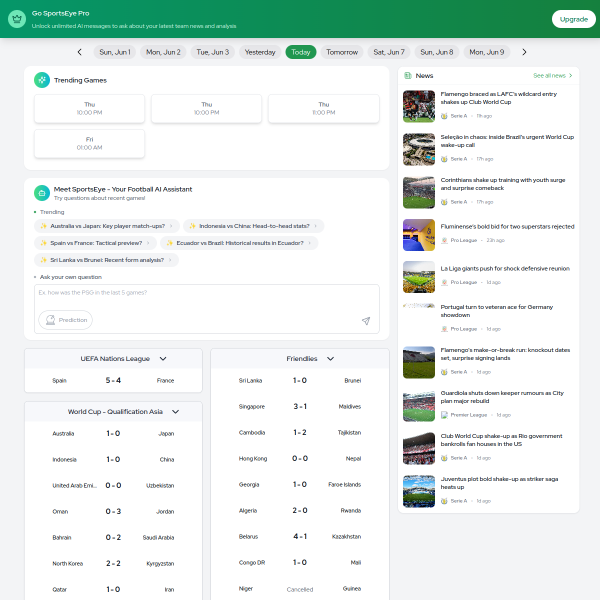Open the Georgia 1-0 Faroe Islands match
The height and width of the screenshot is (600, 600).
click(x=300, y=484)
